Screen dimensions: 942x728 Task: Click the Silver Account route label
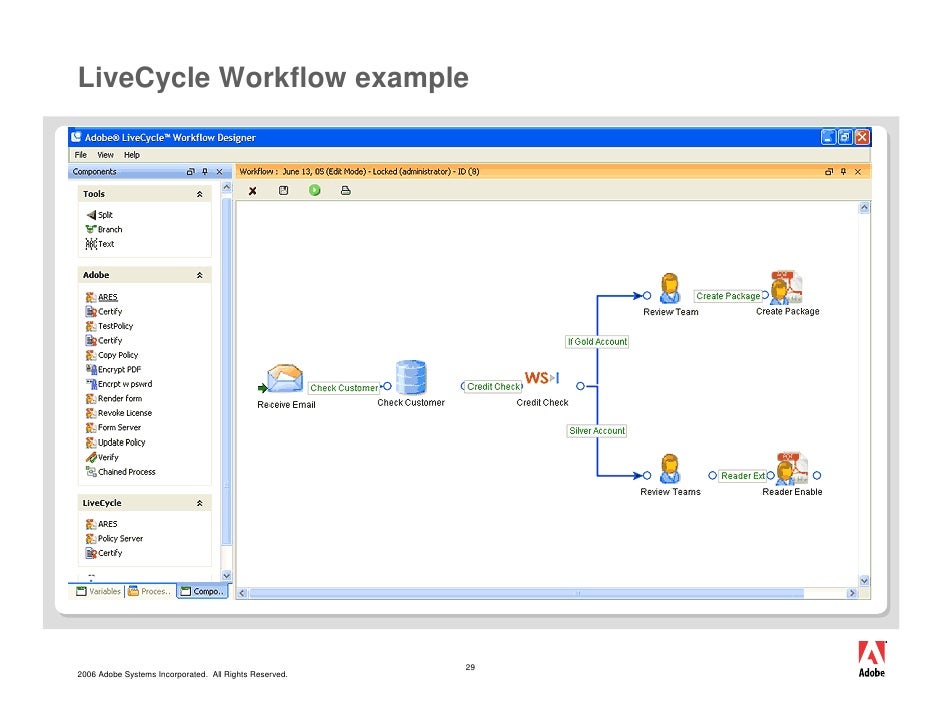597,431
